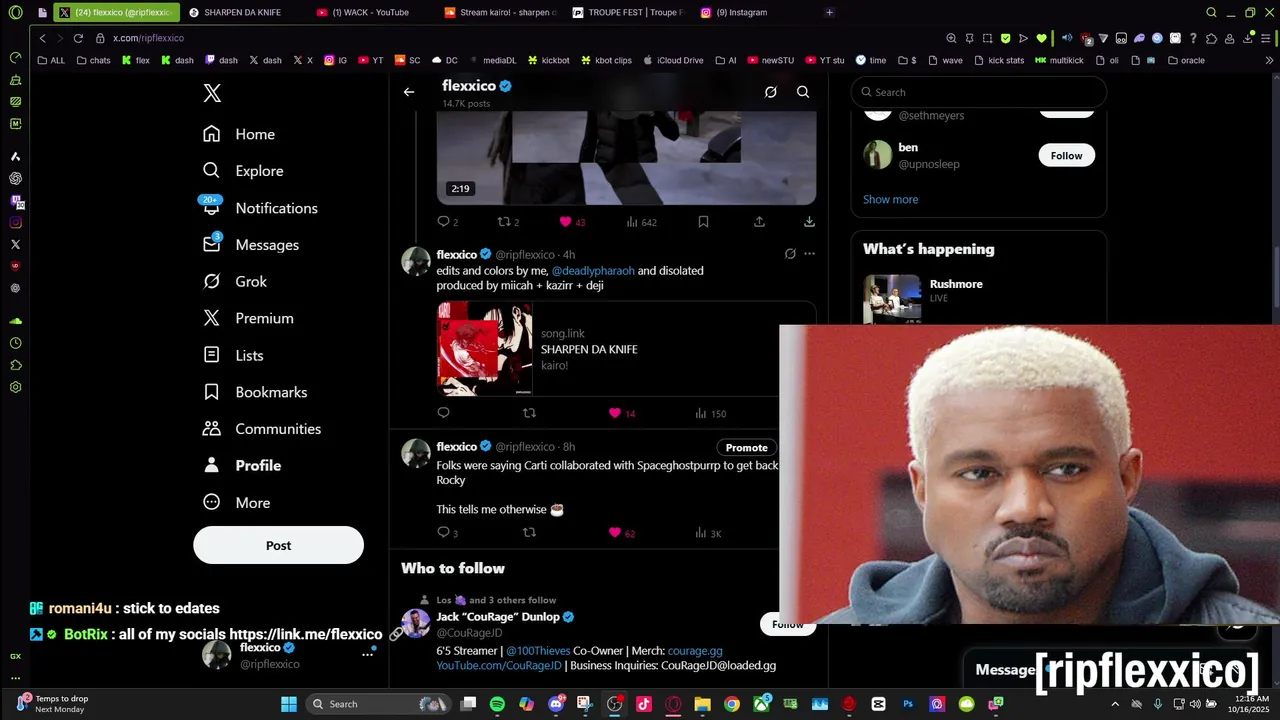Open the SHARPEN DA KNIFE song.link card

click(626, 349)
